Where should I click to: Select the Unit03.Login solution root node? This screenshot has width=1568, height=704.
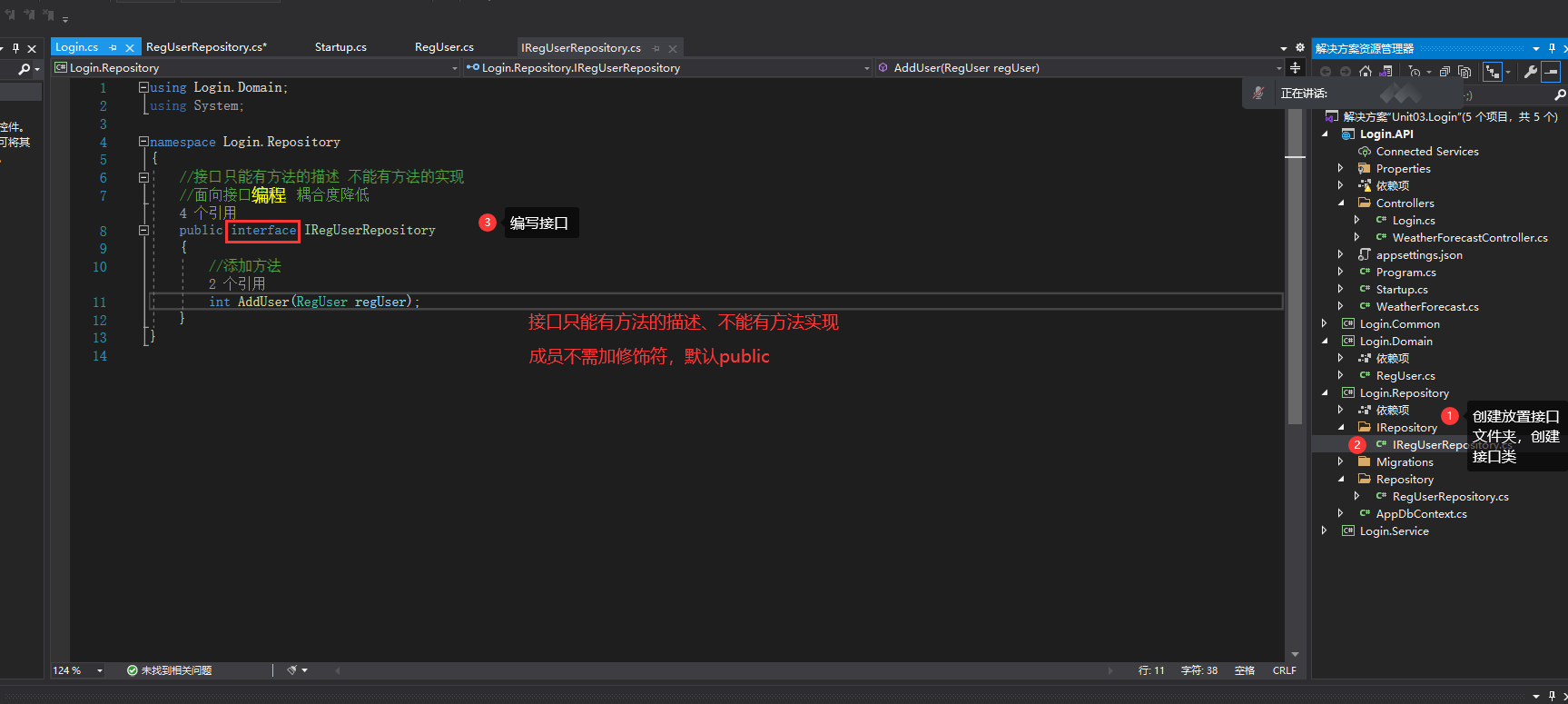point(1450,117)
